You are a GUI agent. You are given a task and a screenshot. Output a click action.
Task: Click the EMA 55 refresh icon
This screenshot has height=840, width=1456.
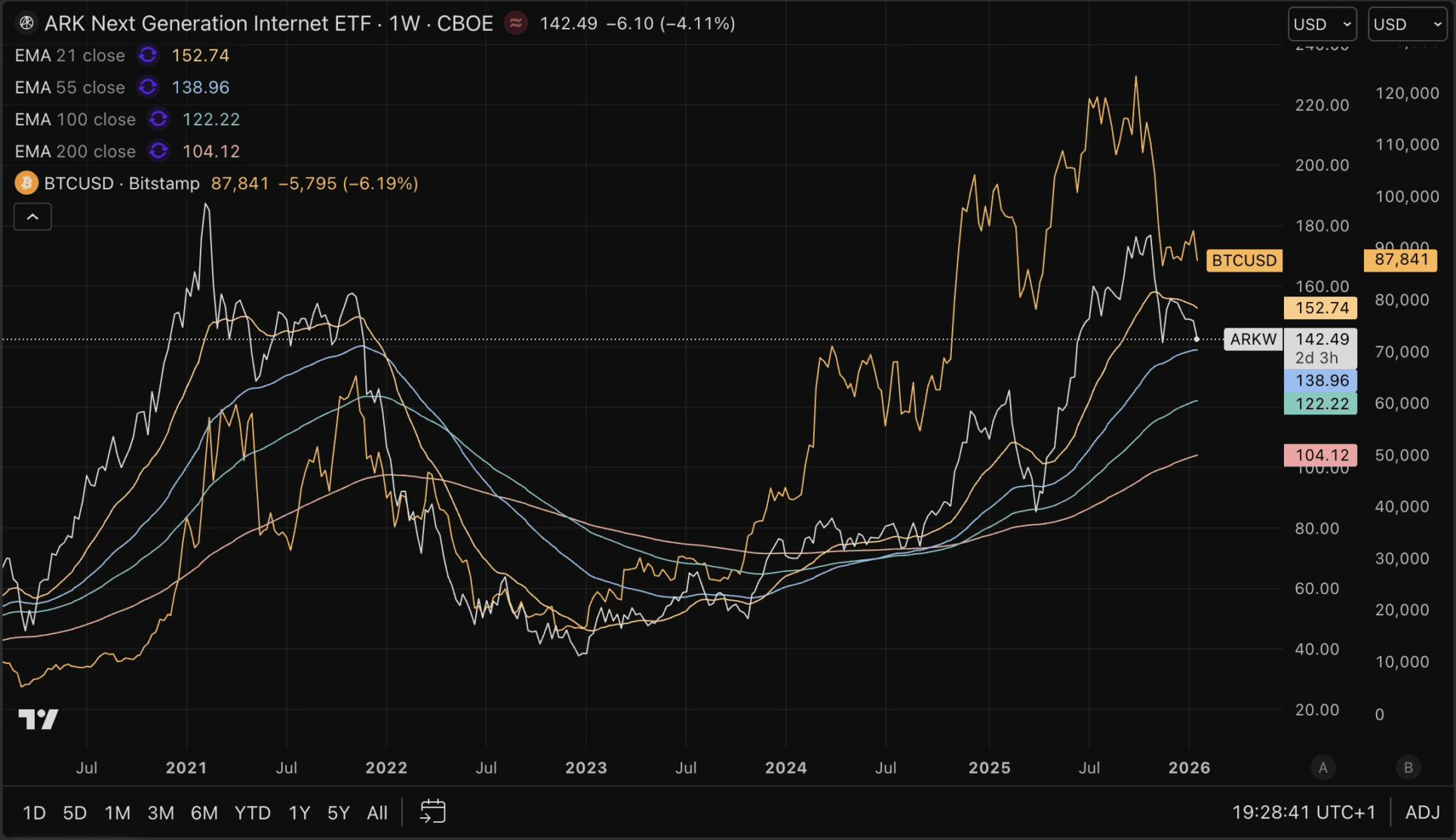click(x=148, y=88)
